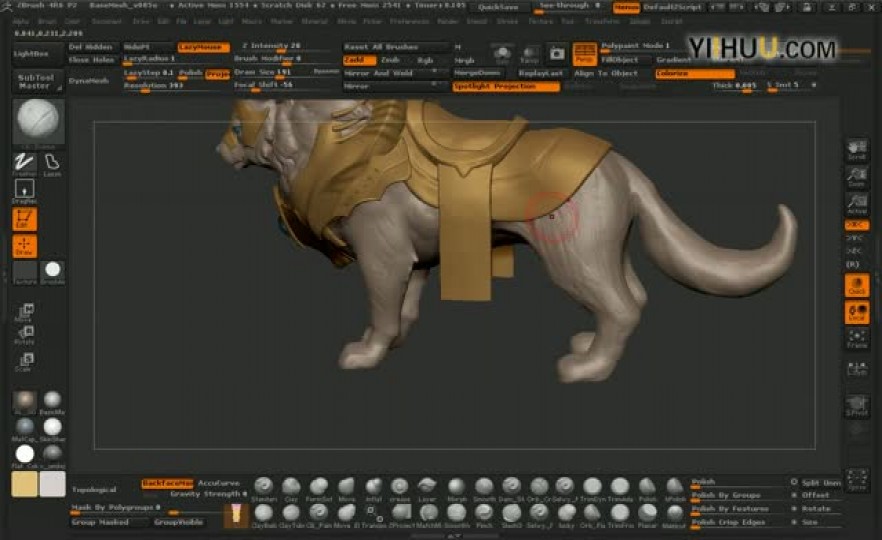
Task: Select the Morph brush icon
Action: click(x=456, y=488)
